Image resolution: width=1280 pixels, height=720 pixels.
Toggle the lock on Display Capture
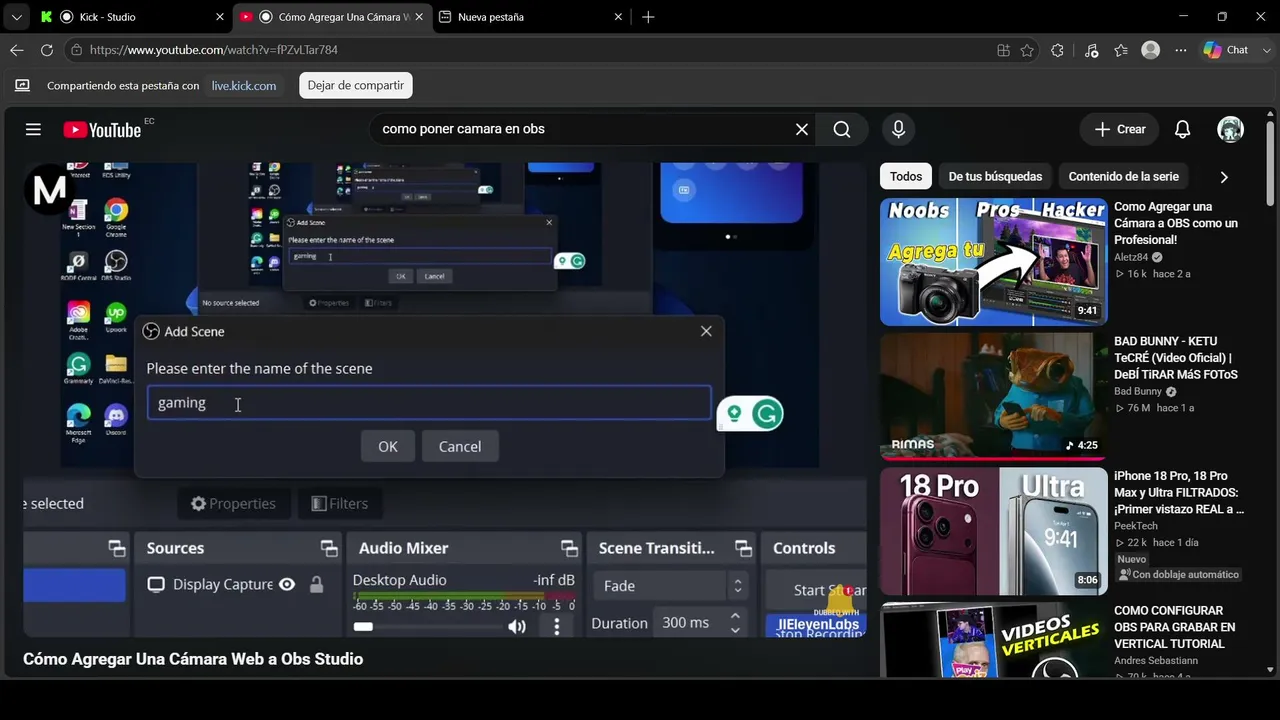click(x=316, y=585)
